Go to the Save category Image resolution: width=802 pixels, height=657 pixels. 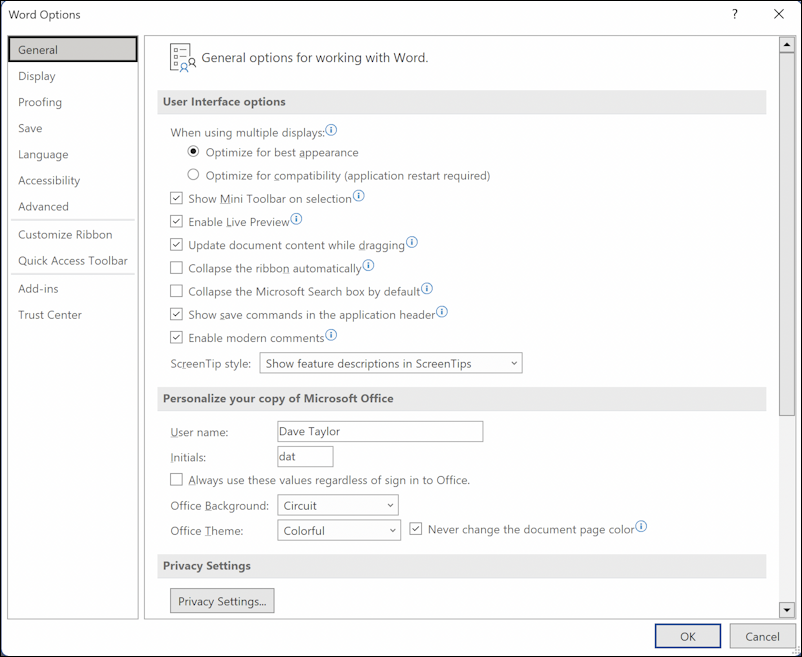tap(73, 128)
